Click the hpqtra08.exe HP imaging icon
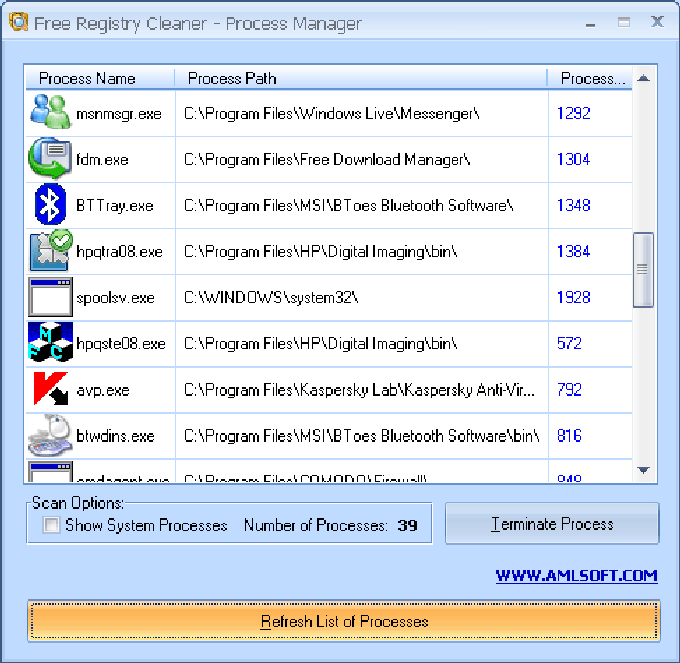Screen dimensions: 680x663 [50, 250]
